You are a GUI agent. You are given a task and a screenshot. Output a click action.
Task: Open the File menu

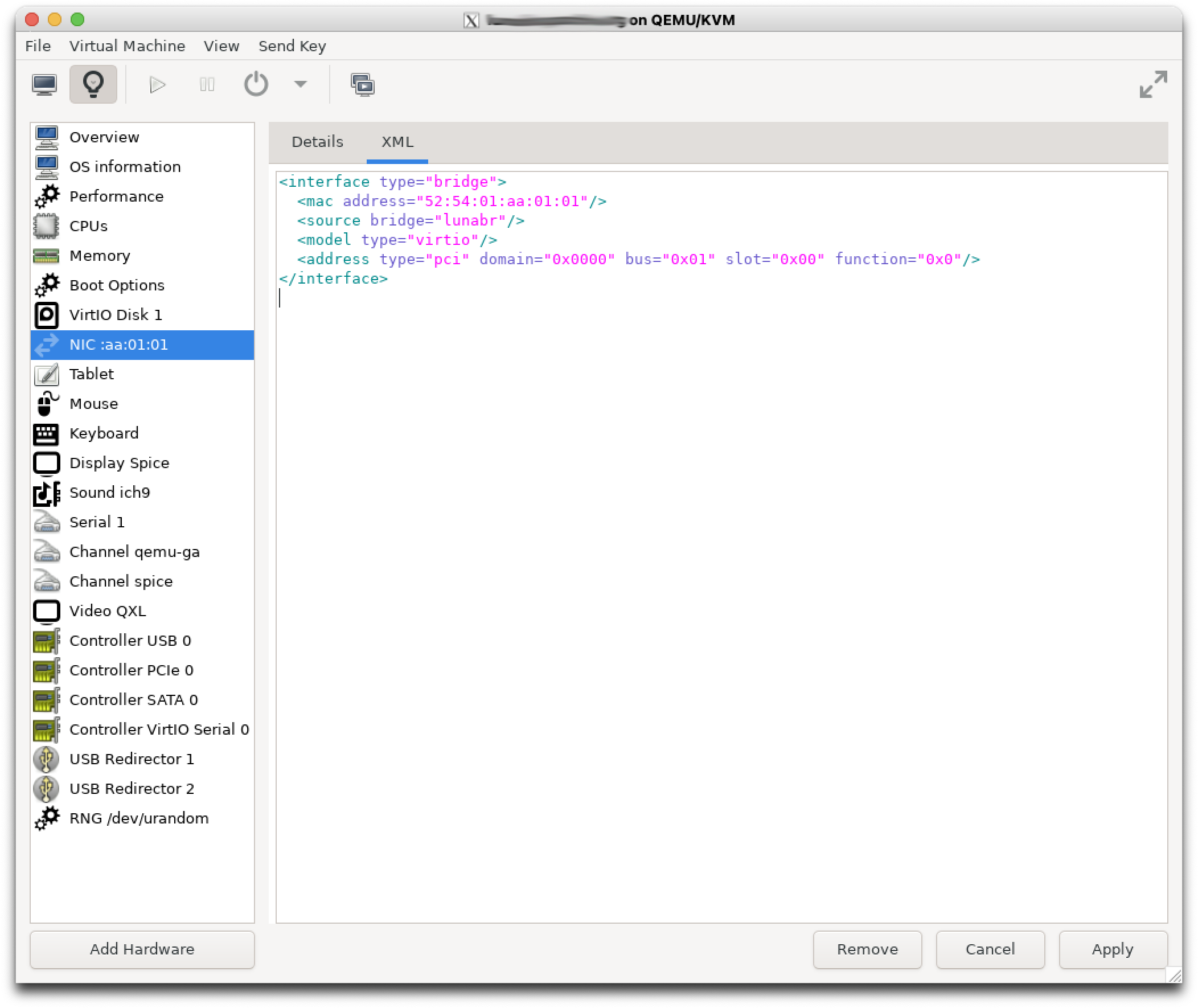(38, 46)
